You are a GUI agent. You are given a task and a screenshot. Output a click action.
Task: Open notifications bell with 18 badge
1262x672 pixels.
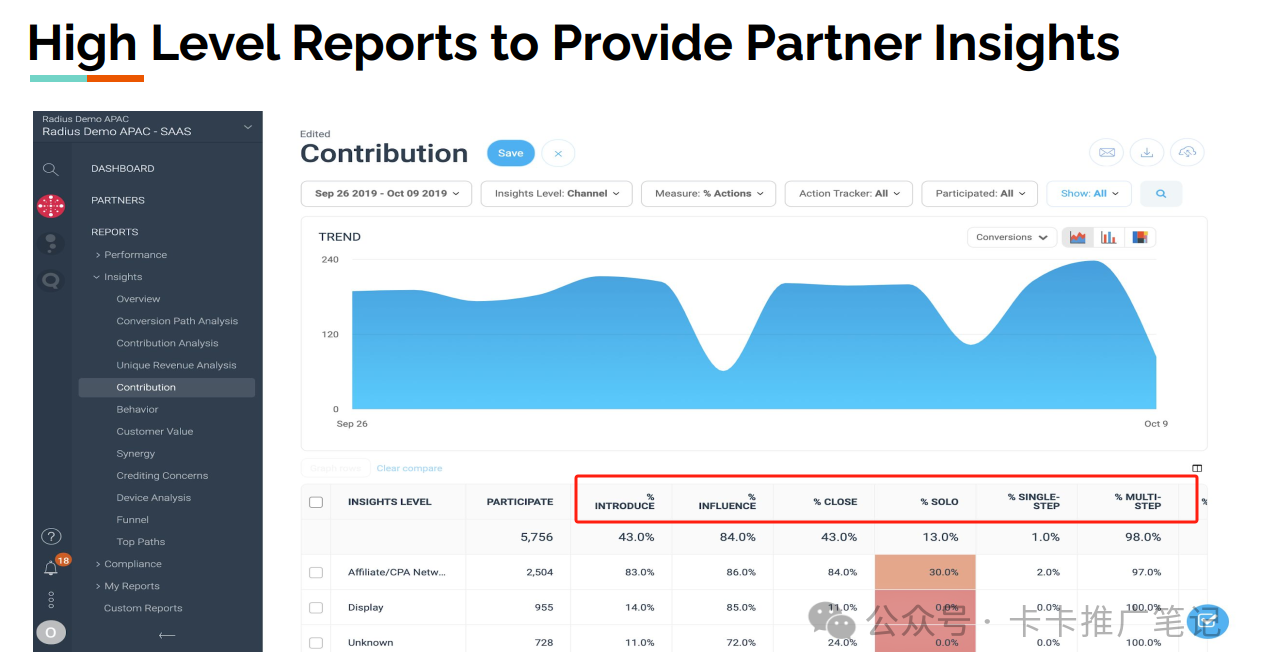(x=51, y=568)
